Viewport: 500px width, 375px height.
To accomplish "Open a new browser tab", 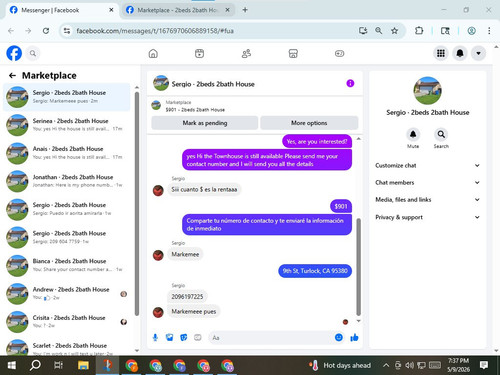I will (x=245, y=10).
